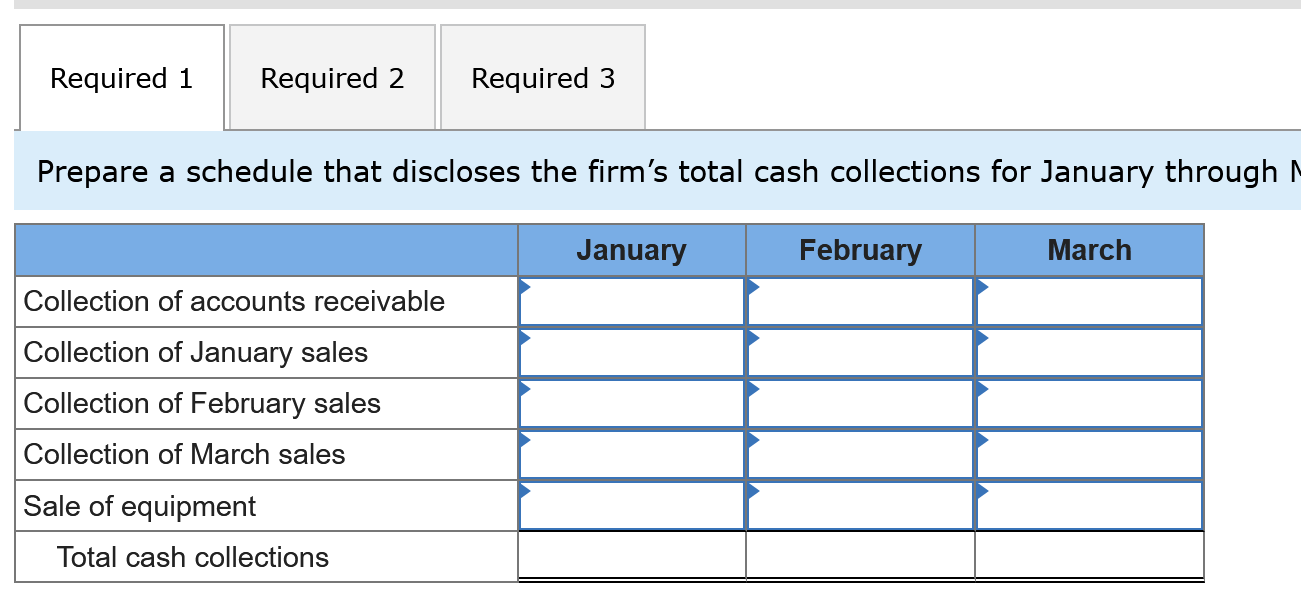Click the blue flag in March accounts receivable cell
This screenshot has height=591, width=1301.
click(981, 288)
